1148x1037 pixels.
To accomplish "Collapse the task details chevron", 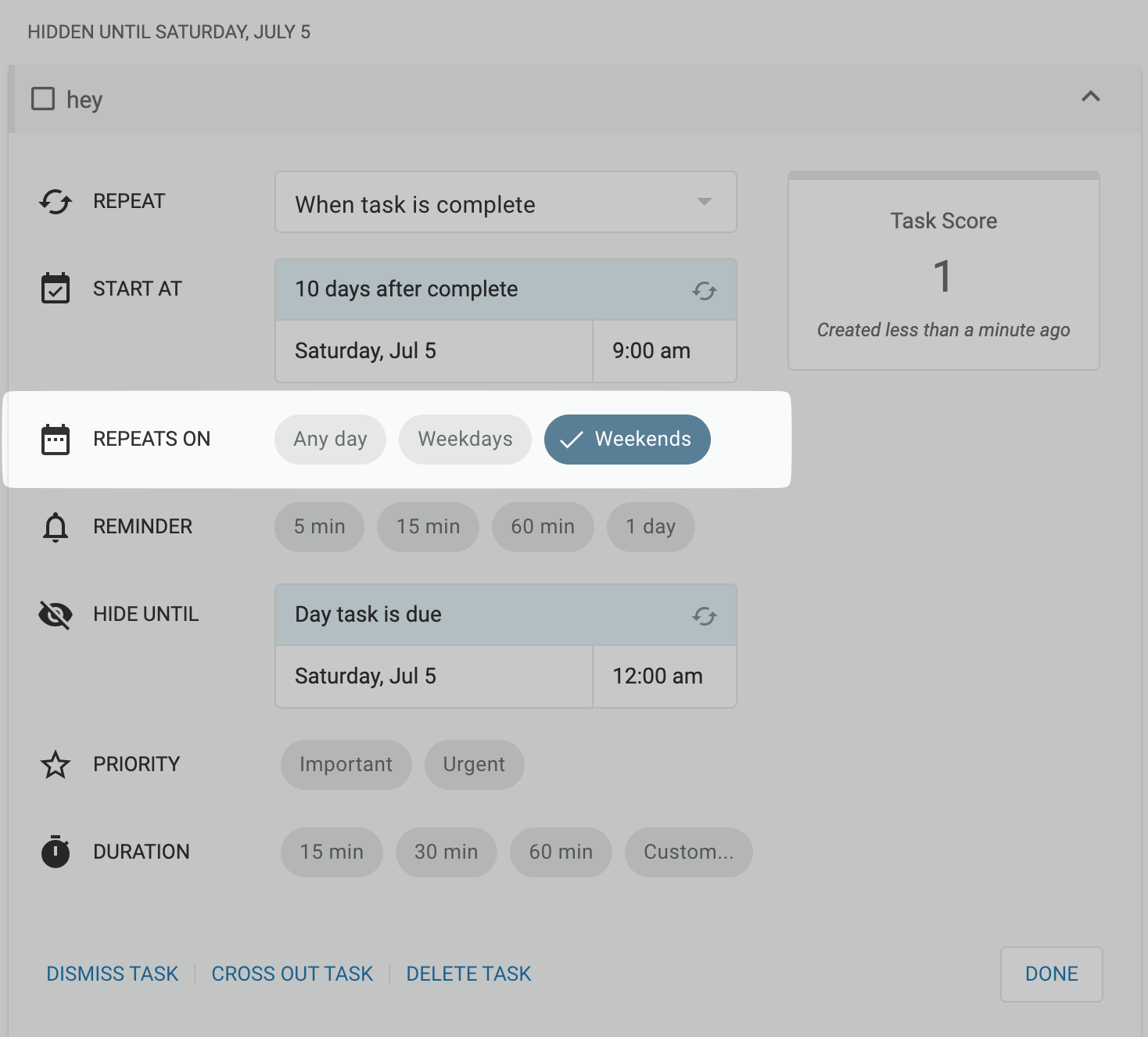I will [x=1091, y=96].
